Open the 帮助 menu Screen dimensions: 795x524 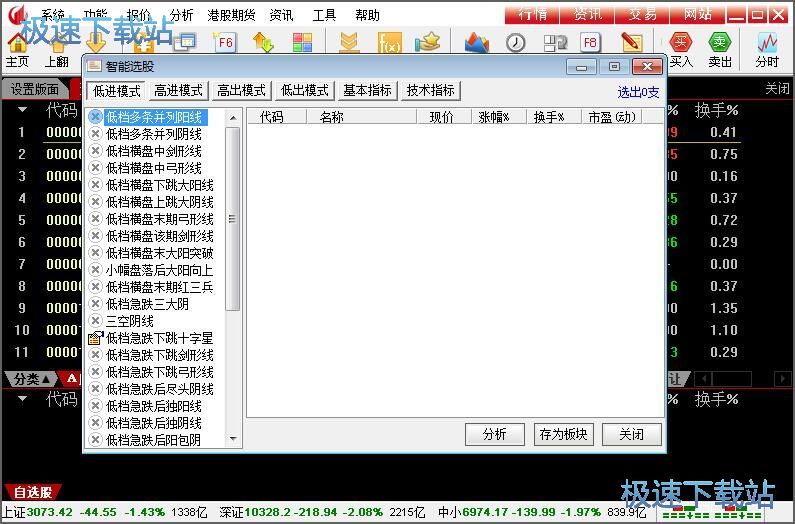(x=368, y=15)
